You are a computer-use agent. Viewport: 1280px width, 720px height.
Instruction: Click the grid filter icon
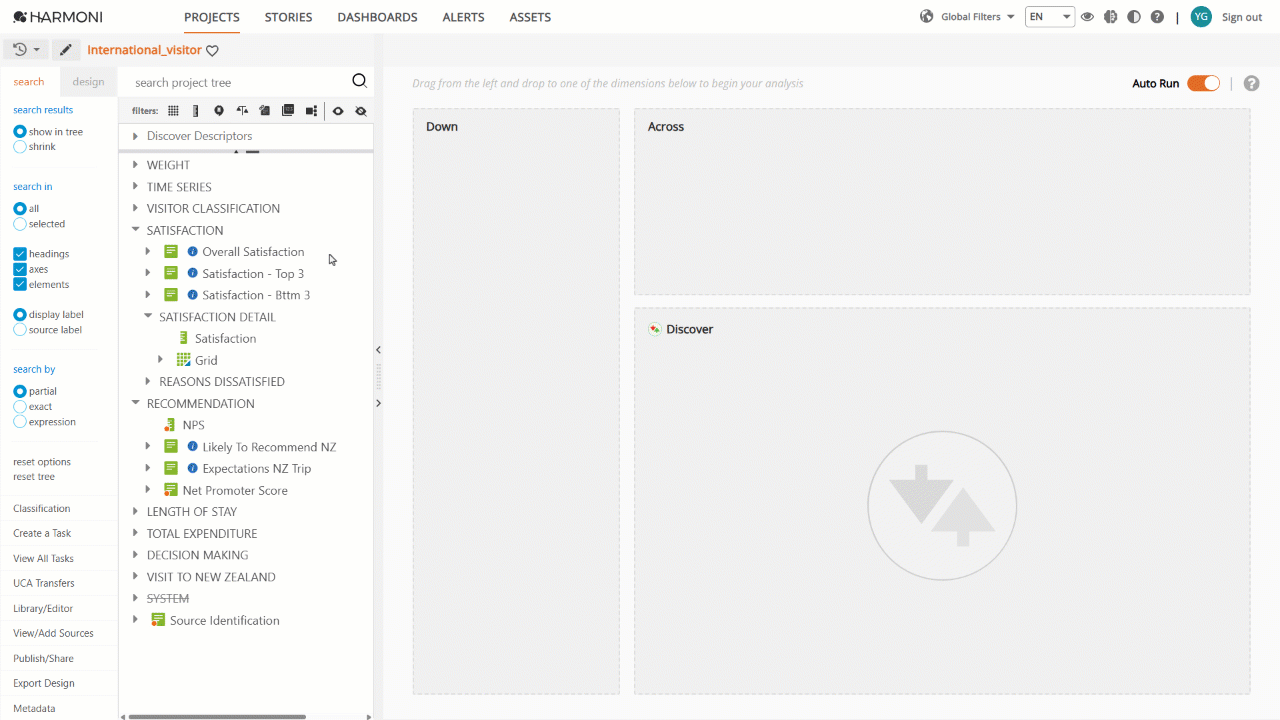[173, 111]
